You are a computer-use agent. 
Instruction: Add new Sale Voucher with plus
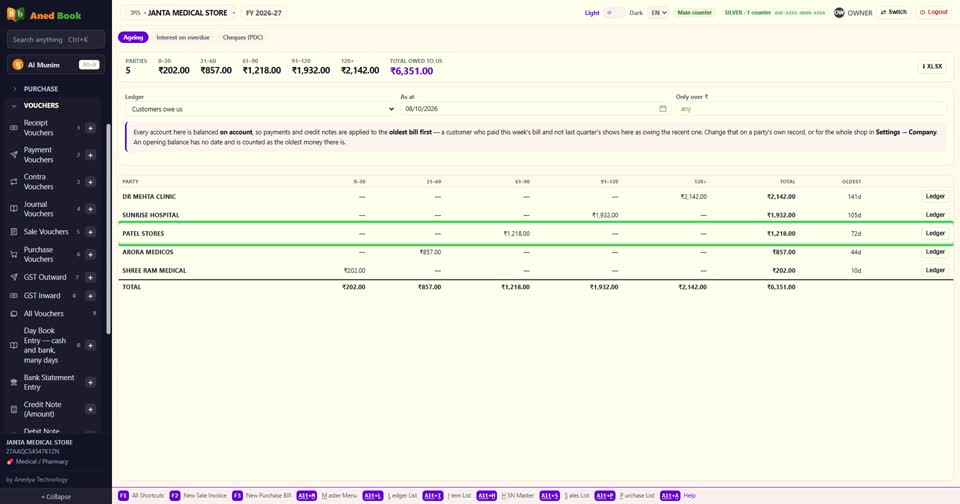[90, 232]
